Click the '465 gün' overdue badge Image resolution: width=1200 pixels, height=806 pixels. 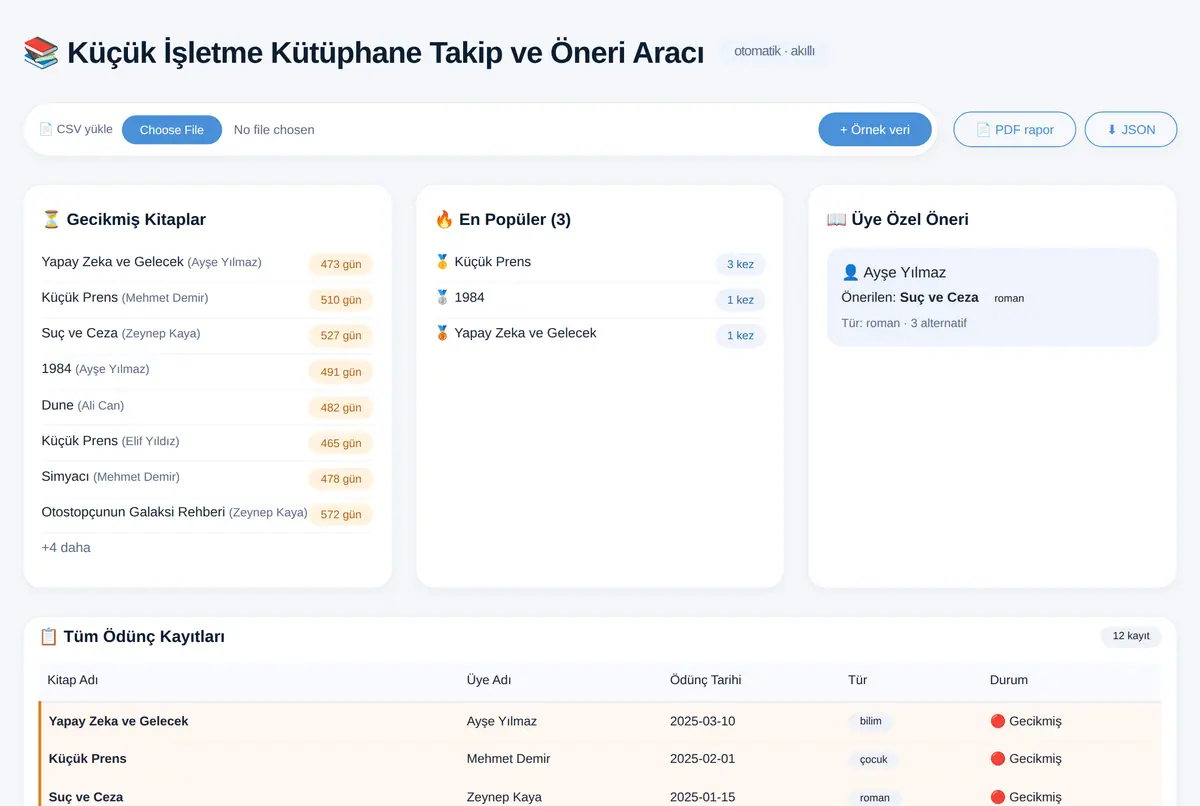[341, 443]
